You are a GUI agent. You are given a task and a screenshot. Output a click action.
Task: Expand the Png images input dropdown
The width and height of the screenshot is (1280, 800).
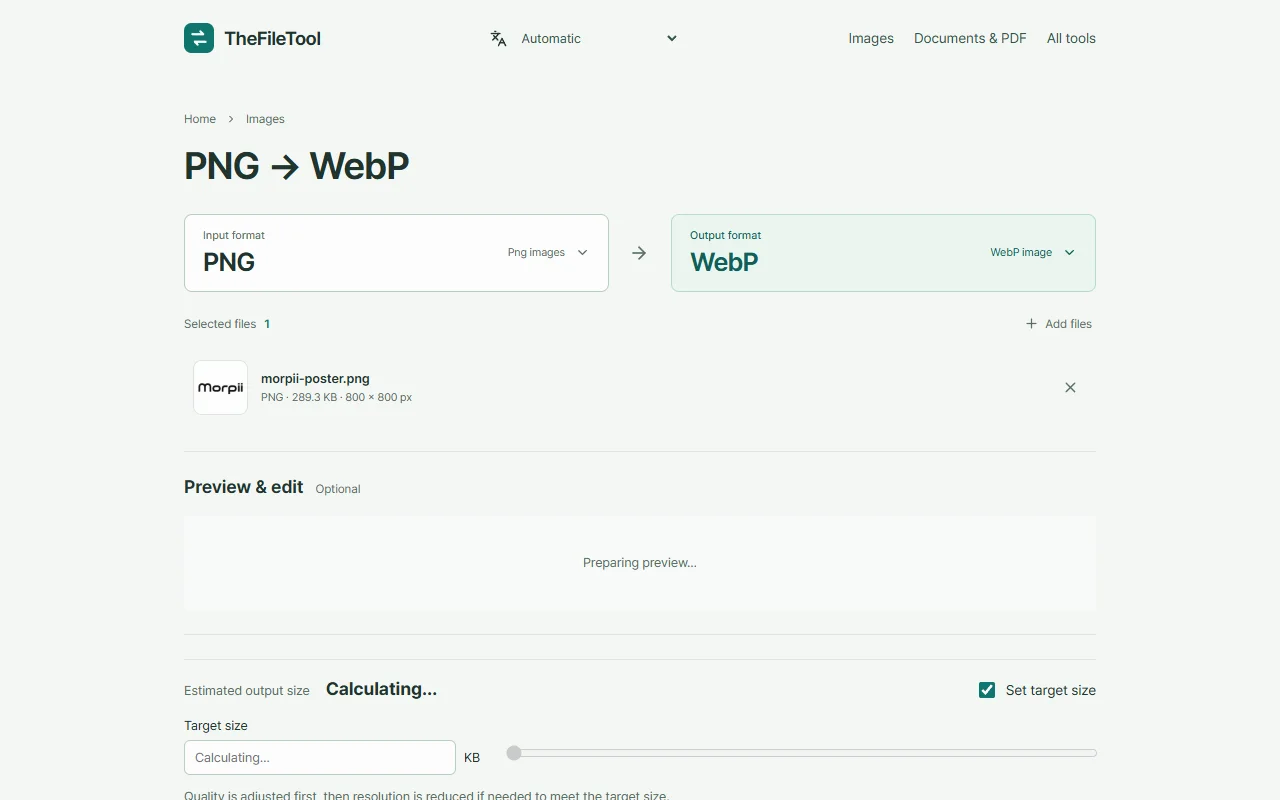click(x=547, y=253)
